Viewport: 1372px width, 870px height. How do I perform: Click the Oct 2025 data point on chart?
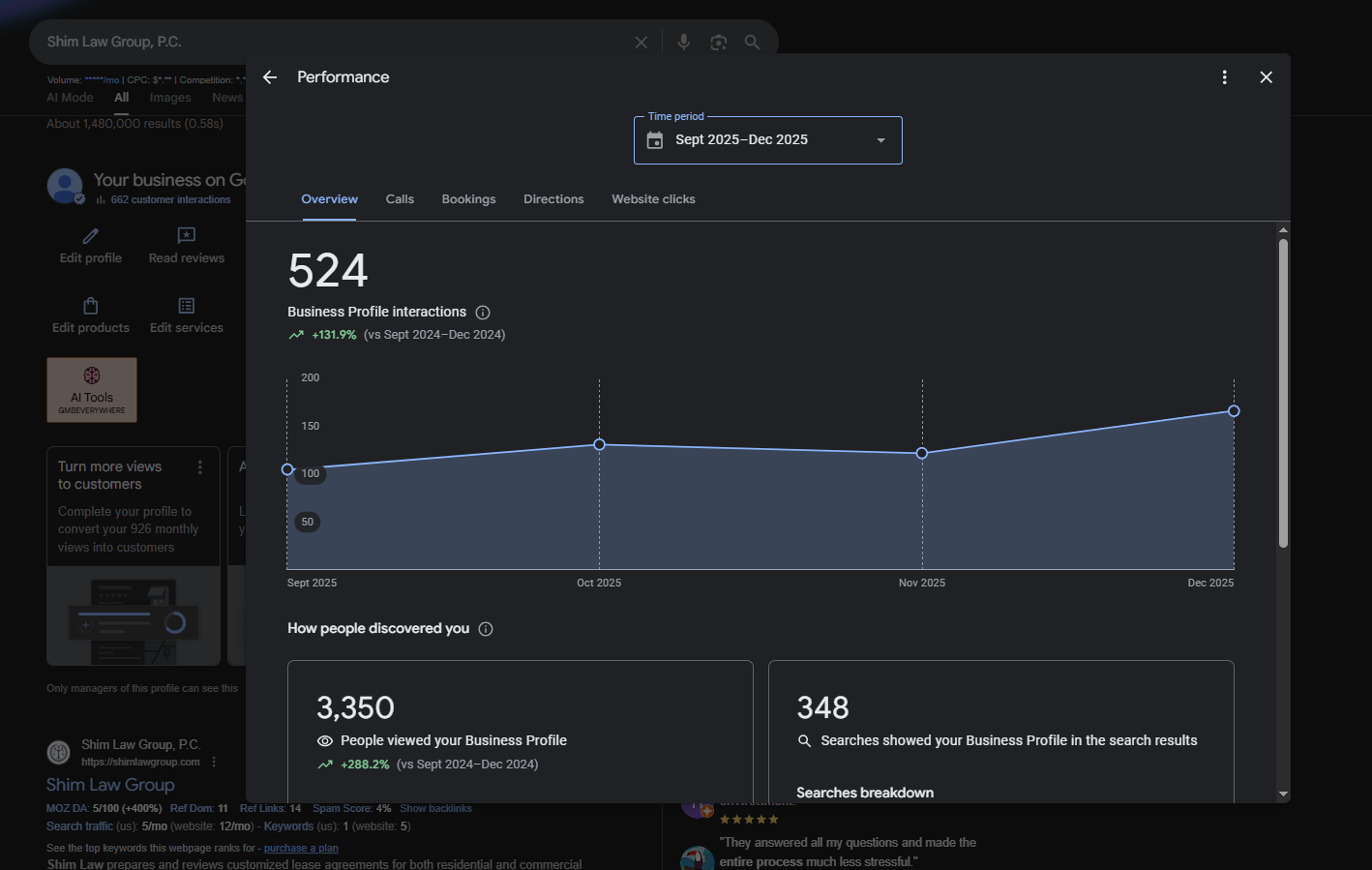[x=599, y=445]
